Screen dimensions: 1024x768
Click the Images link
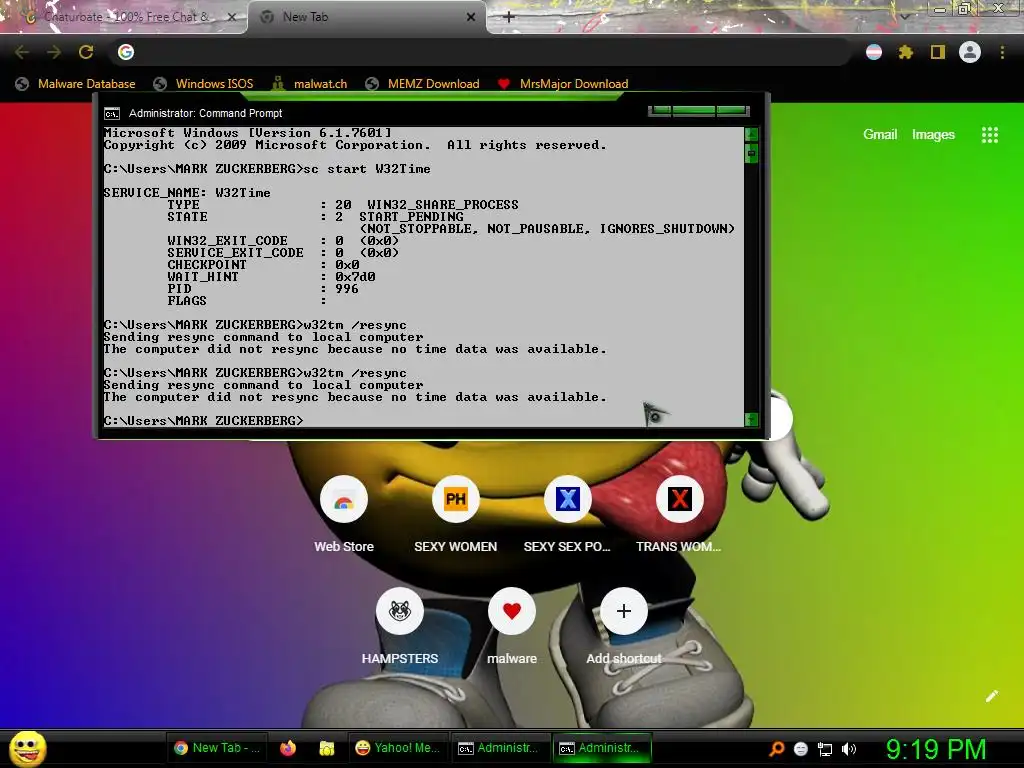tap(933, 135)
